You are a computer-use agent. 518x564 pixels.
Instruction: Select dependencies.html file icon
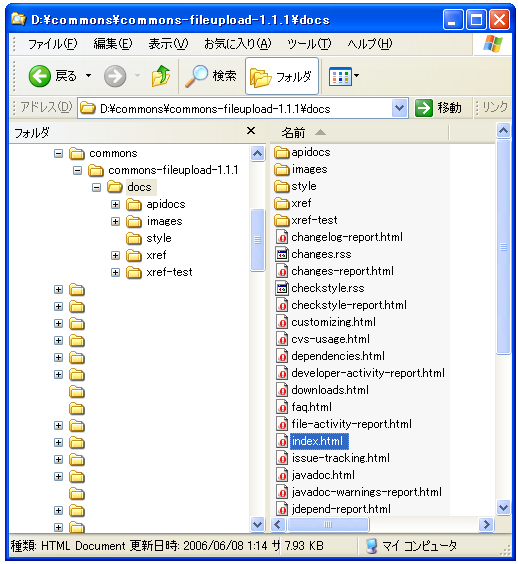pyautogui.click(x=282, y=356)
